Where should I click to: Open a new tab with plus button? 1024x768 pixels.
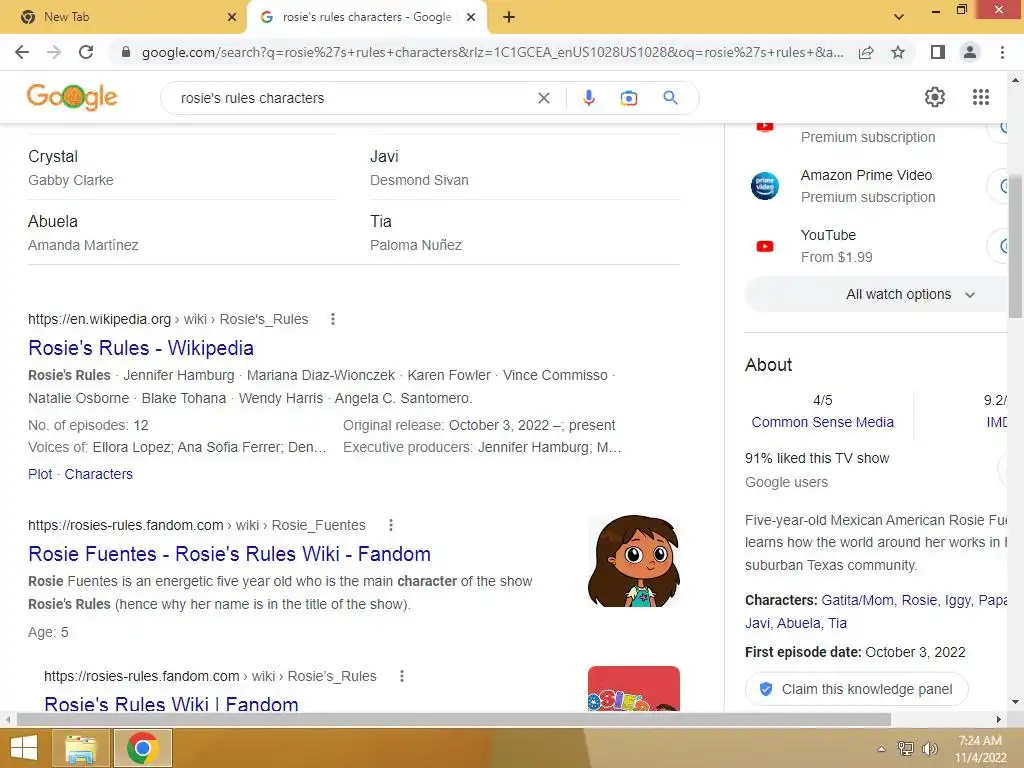pyautogui.click(x=509, y=17)
